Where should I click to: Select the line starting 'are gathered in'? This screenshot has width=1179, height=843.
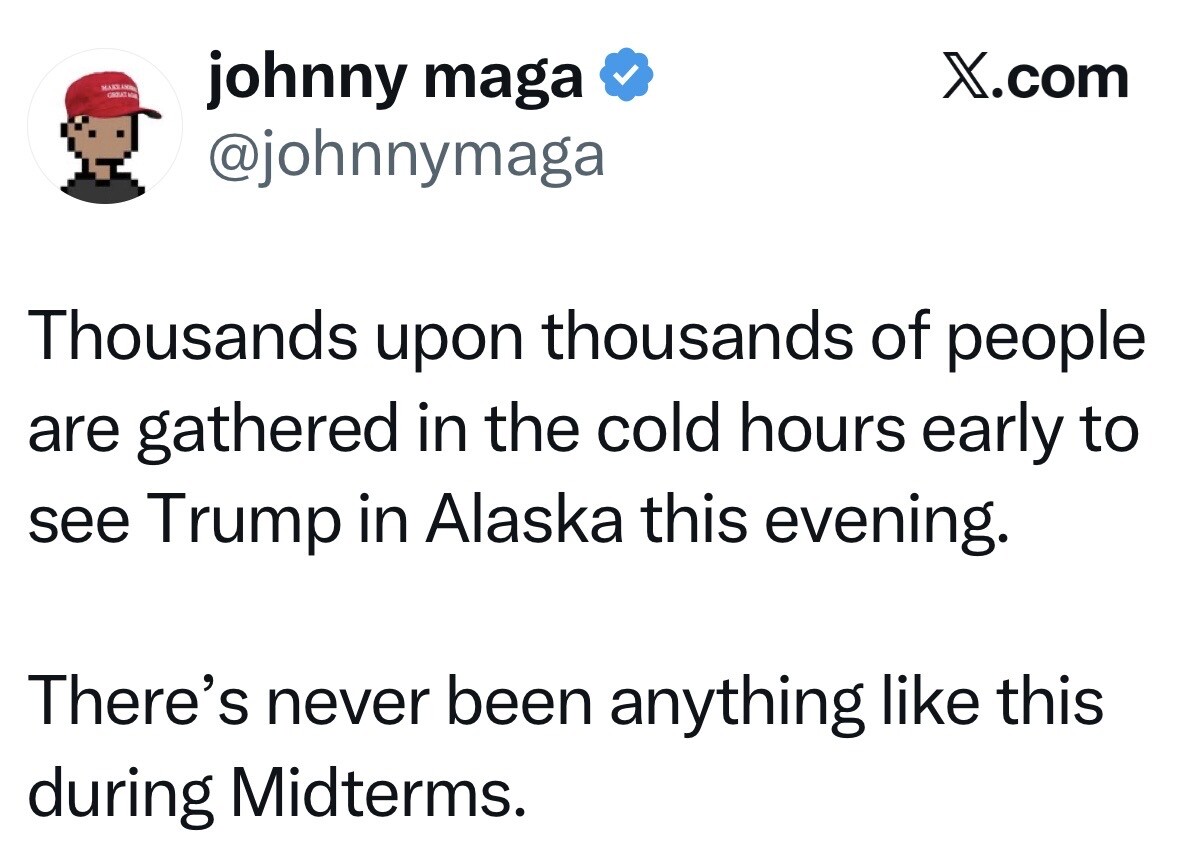coord(583,430)
